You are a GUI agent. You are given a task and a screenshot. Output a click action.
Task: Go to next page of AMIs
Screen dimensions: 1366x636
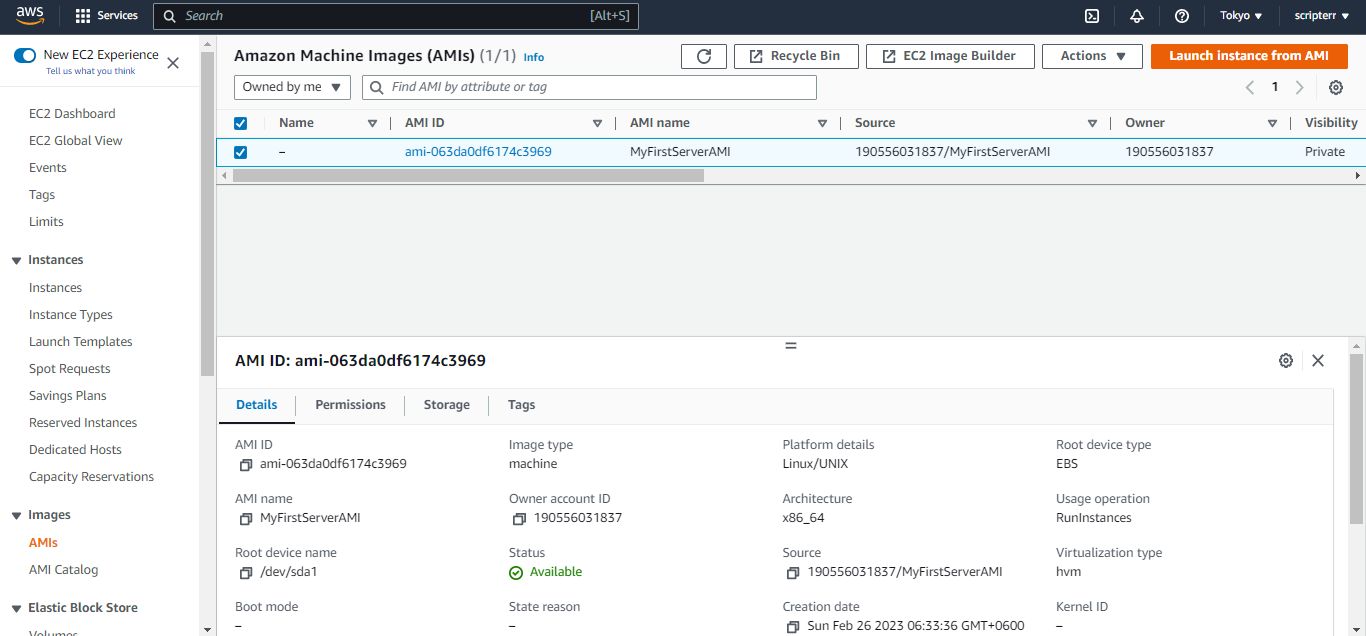click(1300, 87)
